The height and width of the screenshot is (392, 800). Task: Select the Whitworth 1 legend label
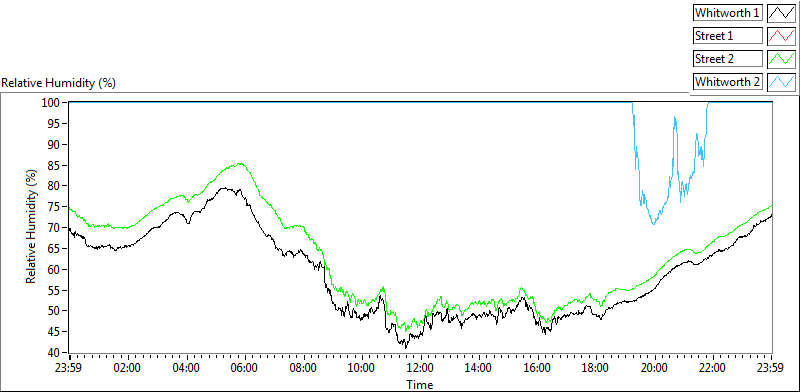click(x=728, y=13)
